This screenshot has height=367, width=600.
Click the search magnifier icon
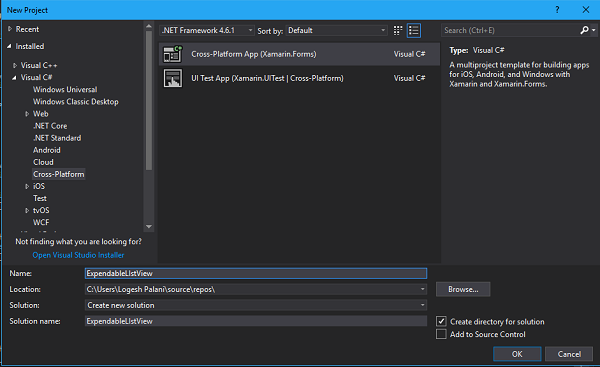point(584,30)
